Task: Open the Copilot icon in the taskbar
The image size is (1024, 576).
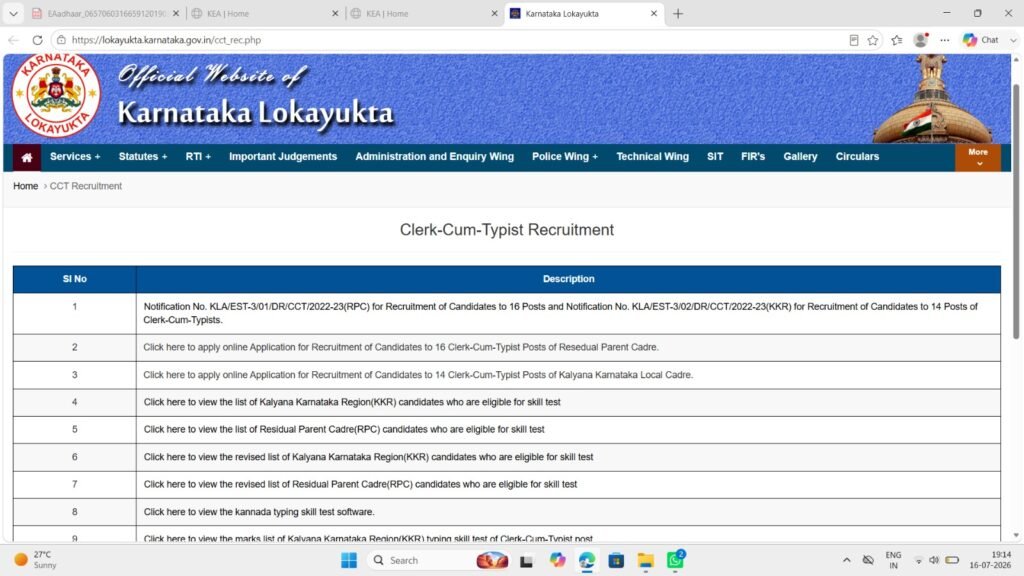Action: click(557, 560)
